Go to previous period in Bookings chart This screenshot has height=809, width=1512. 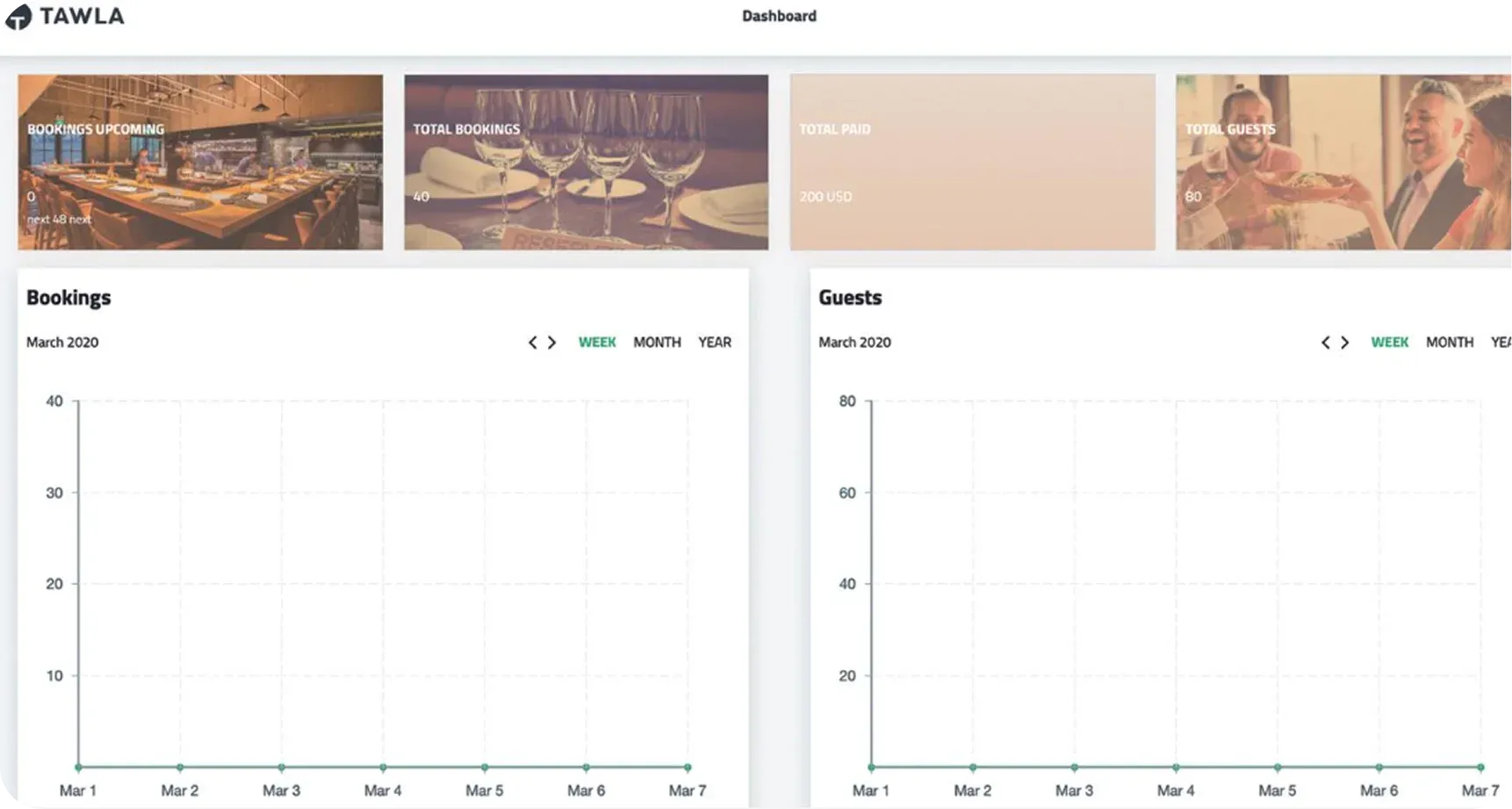pos(532,343)
